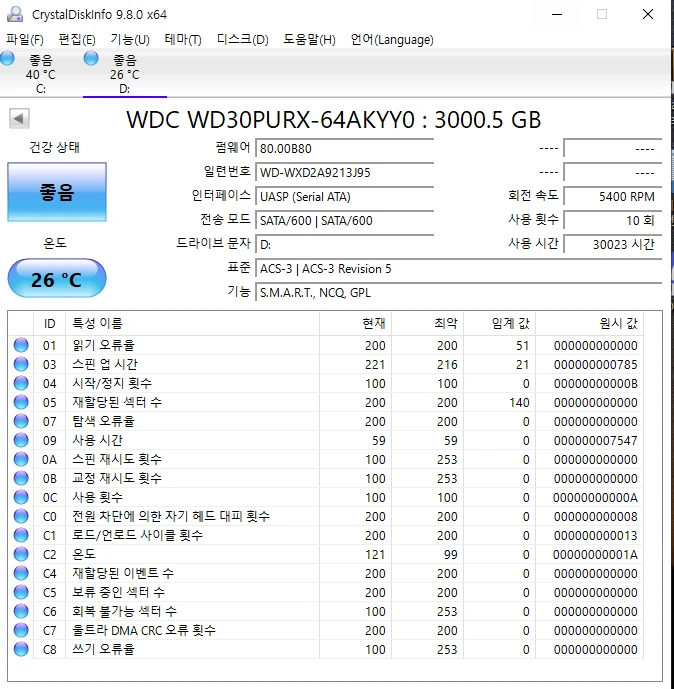Click the 좋음 health status button
Viewport: 674px width, 689px height.
(x=57, y=192)
